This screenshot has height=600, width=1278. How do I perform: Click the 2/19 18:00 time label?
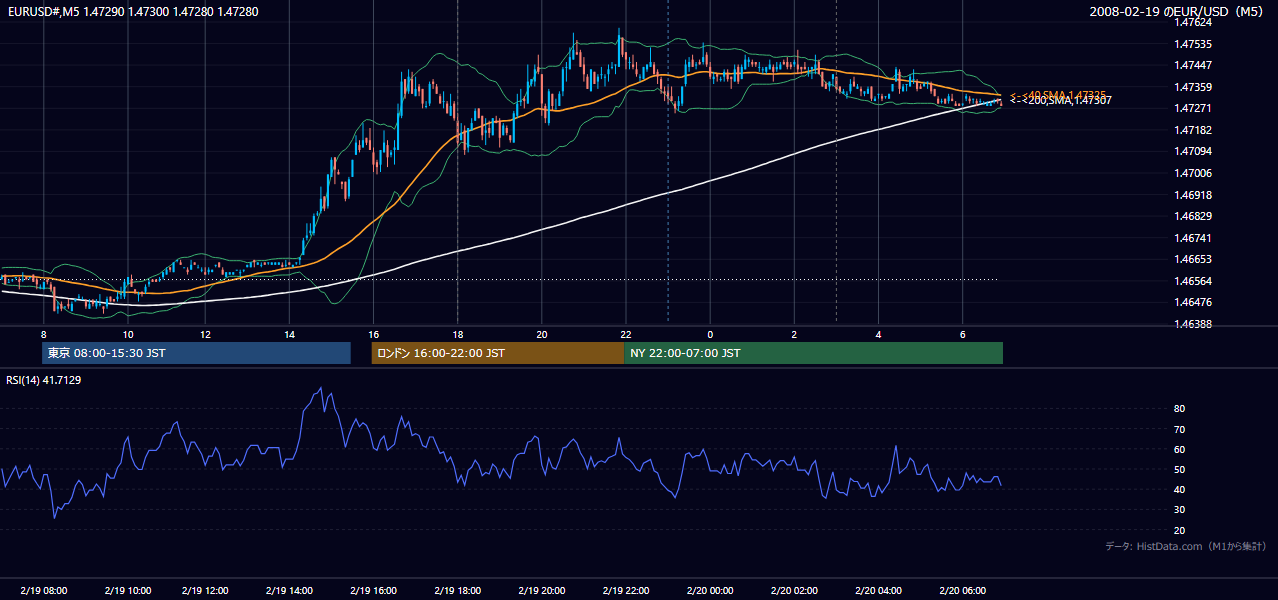point(459,590)
